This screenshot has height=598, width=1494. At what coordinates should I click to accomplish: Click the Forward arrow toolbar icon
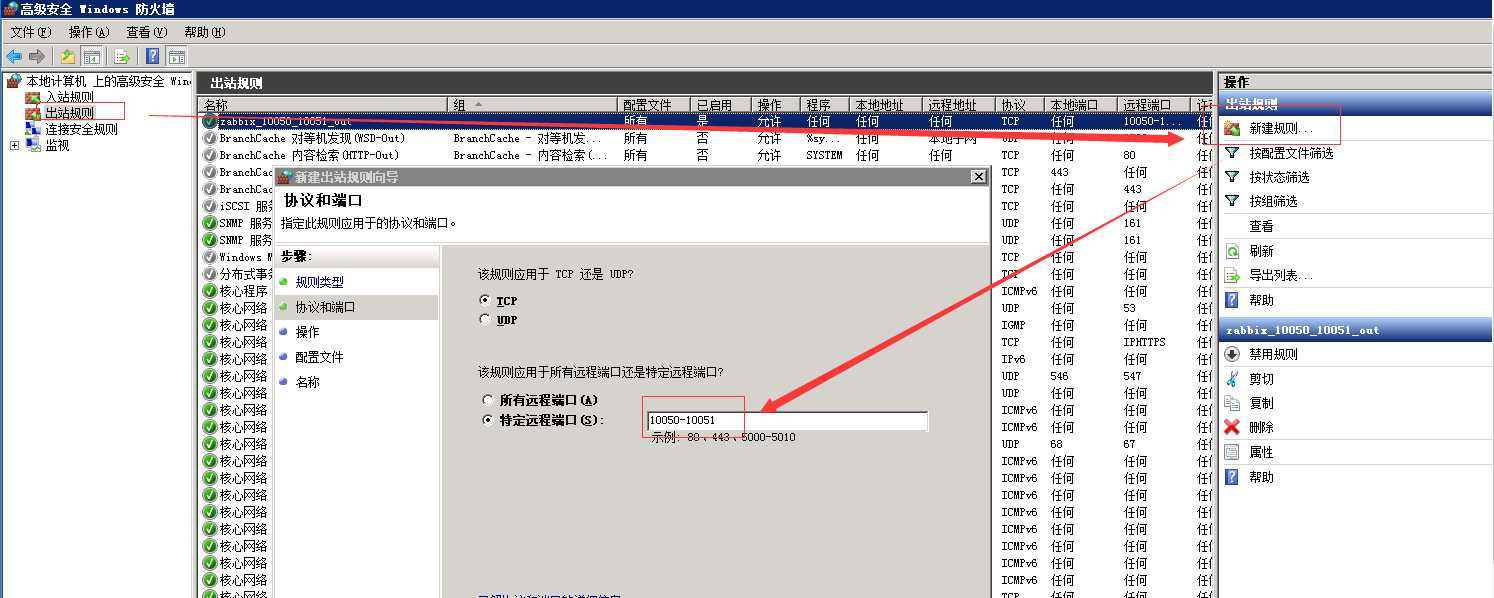[37, 56]
